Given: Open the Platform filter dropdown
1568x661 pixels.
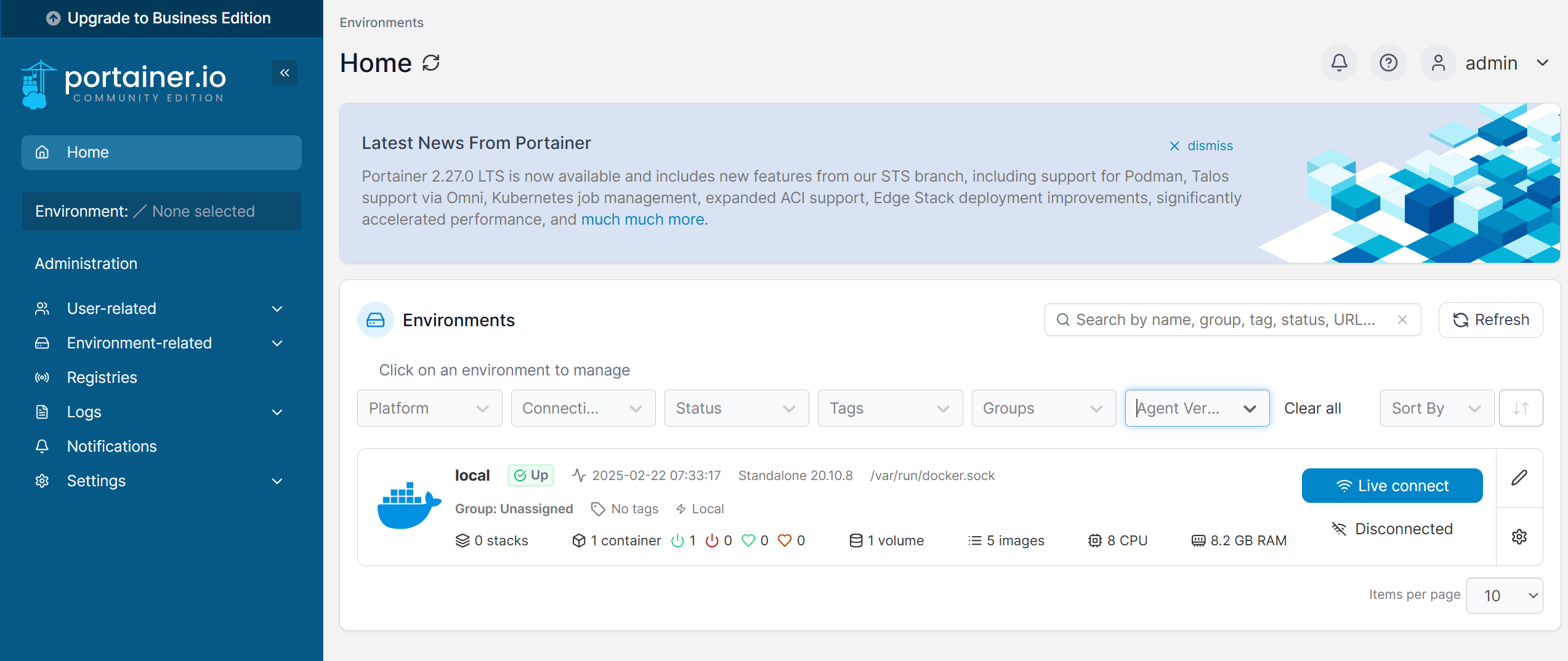Looking at the screenshot, I should (429, 408).
